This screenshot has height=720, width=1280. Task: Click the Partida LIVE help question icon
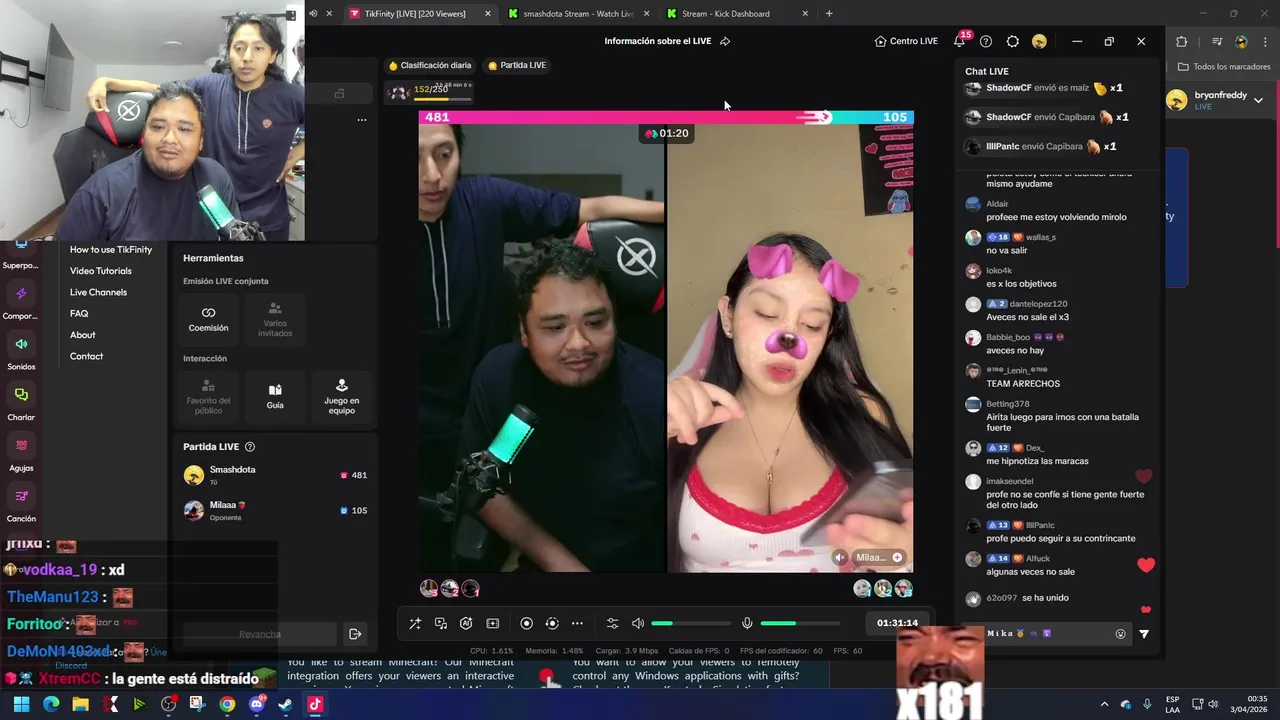click(x=250, y=447)
